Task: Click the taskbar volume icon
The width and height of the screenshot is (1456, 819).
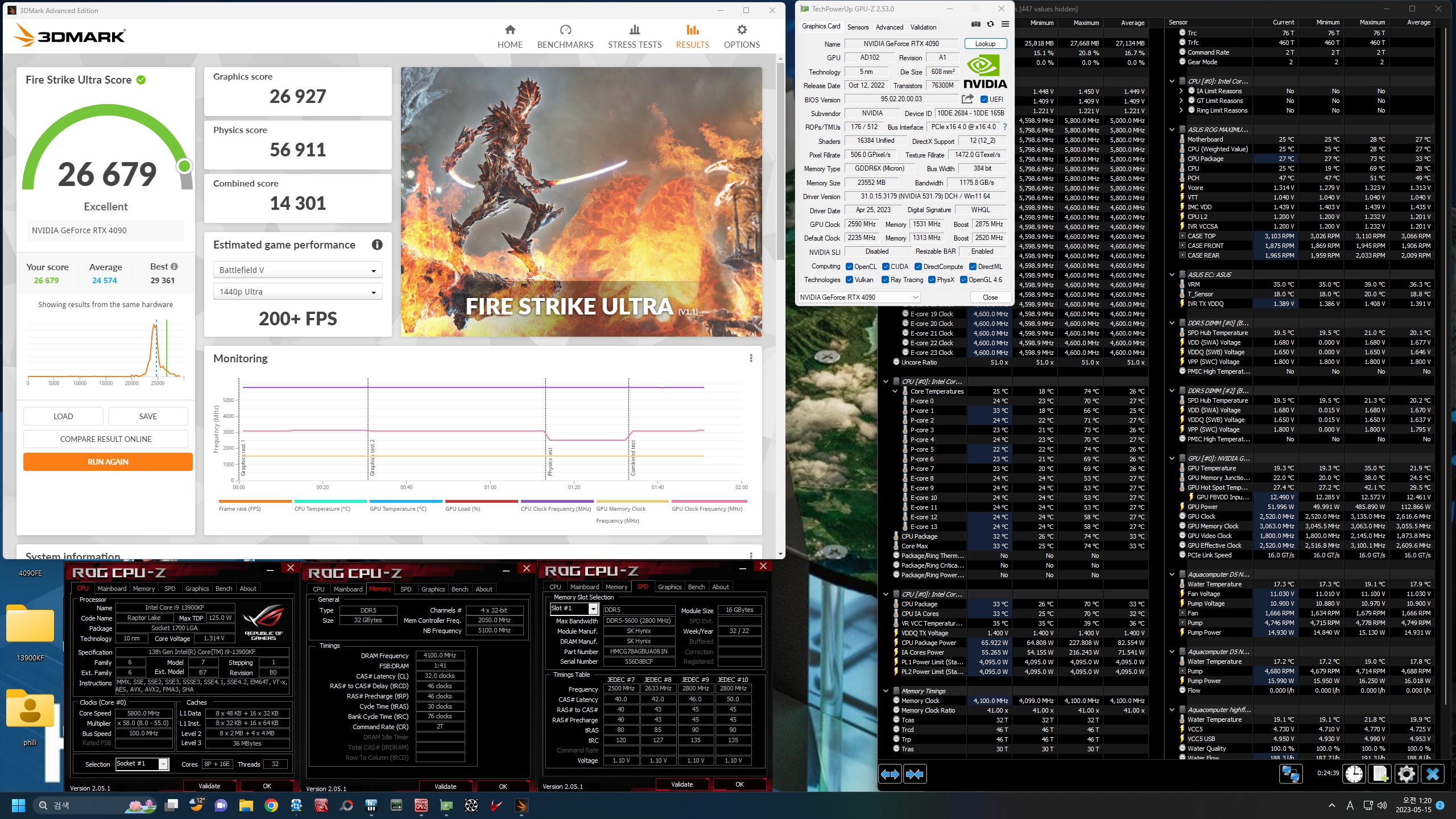Action: [x=1383, y=805]
